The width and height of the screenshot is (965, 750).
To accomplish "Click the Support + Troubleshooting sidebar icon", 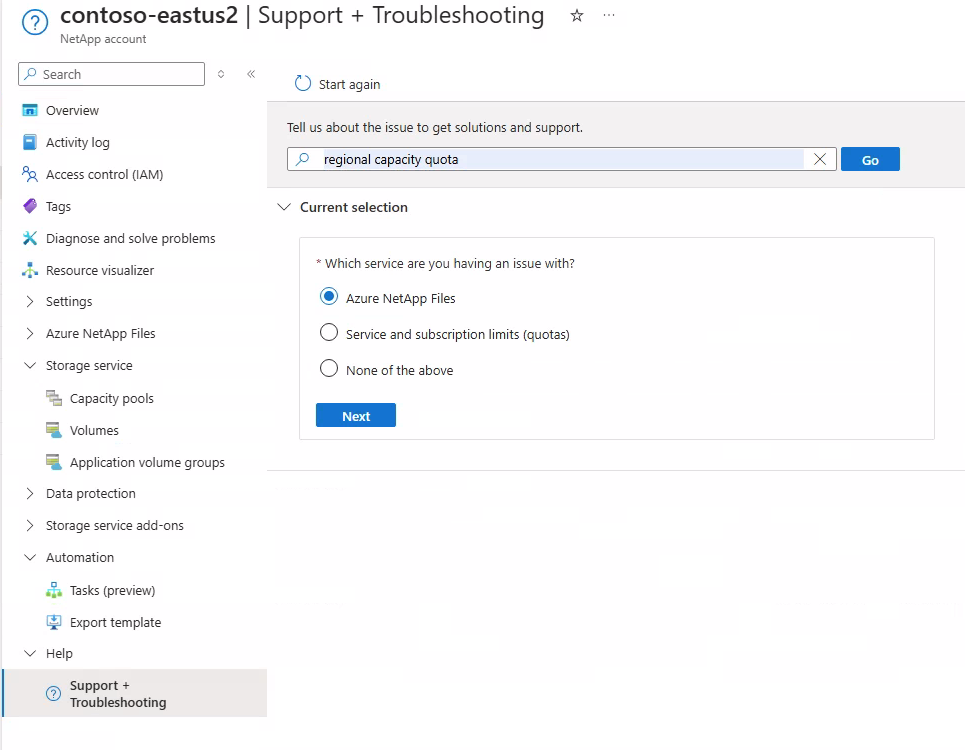I will point(54,693).
